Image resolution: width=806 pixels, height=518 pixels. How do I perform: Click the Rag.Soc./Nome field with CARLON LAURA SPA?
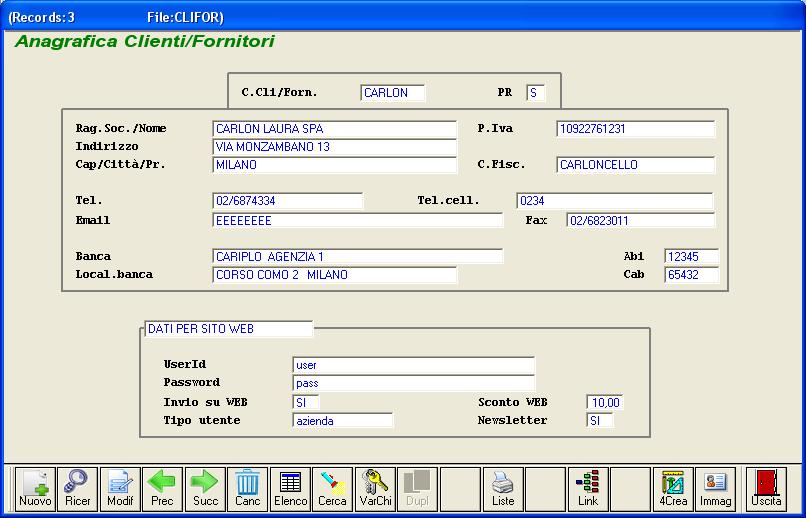coord(334,129)
